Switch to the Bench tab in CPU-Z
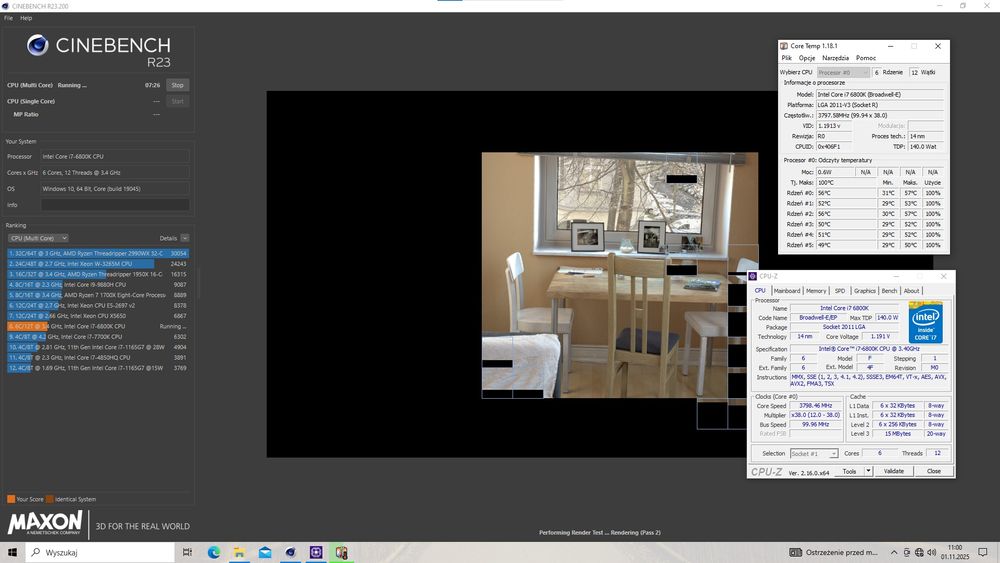 click(889, 291)
